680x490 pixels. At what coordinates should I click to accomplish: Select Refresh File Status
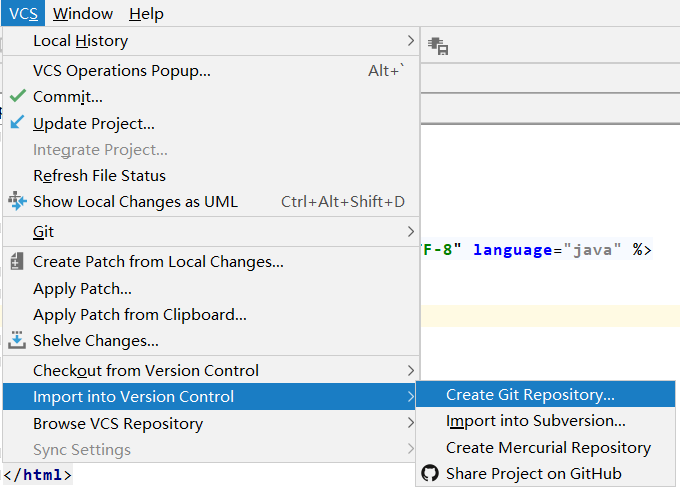click(x=99, y=175)
